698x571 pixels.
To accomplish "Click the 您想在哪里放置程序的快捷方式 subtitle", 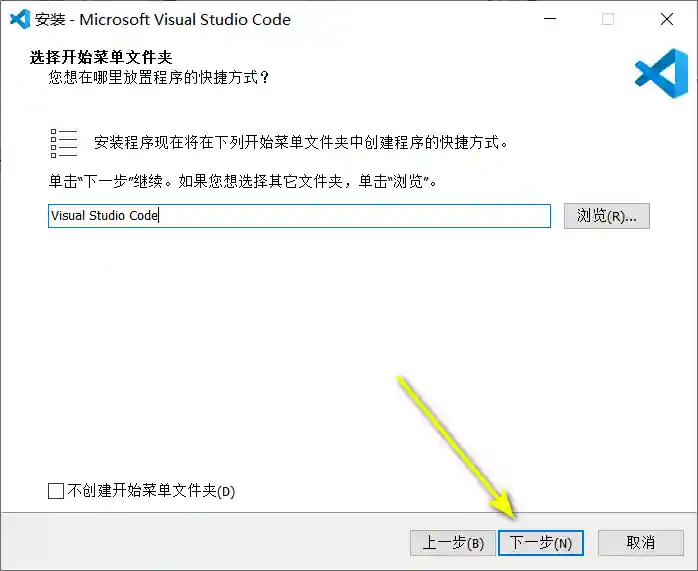I will point(160,77).
